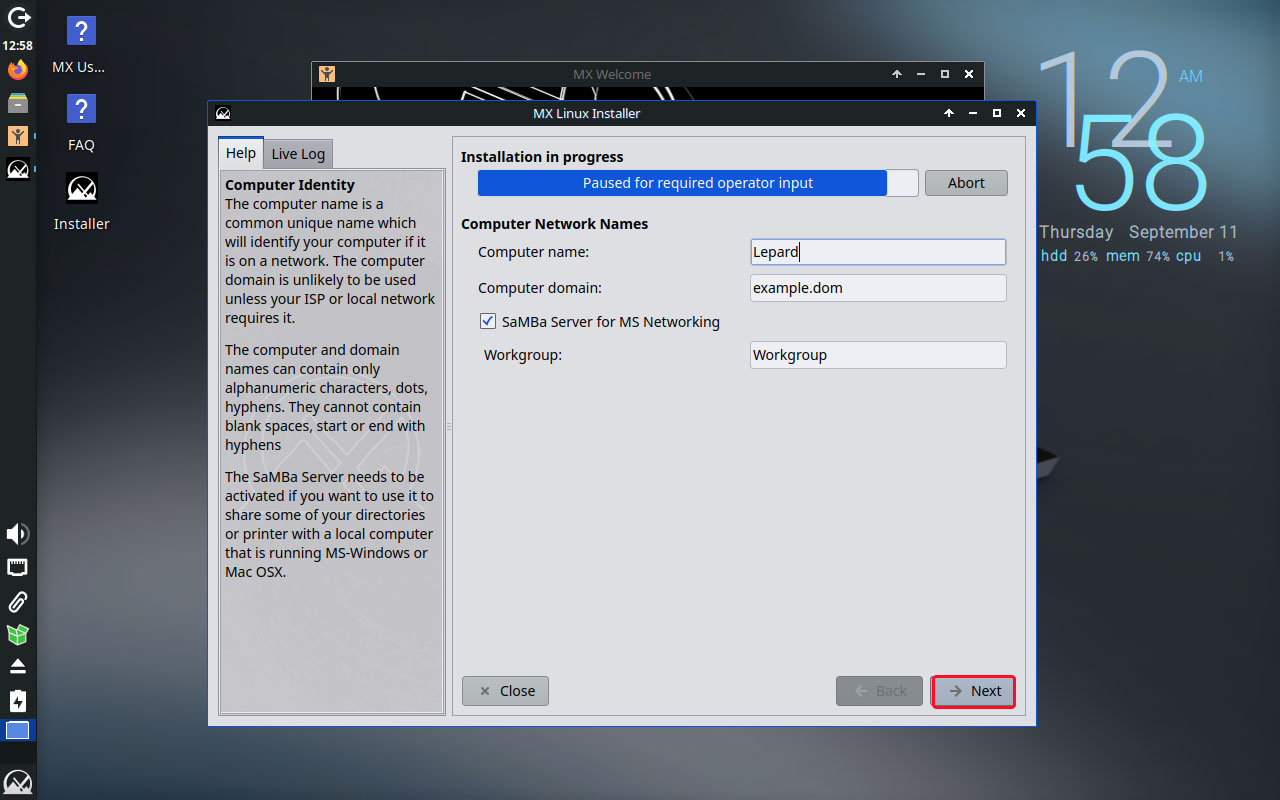Switch to the Help tab

[x=240, y=153]
